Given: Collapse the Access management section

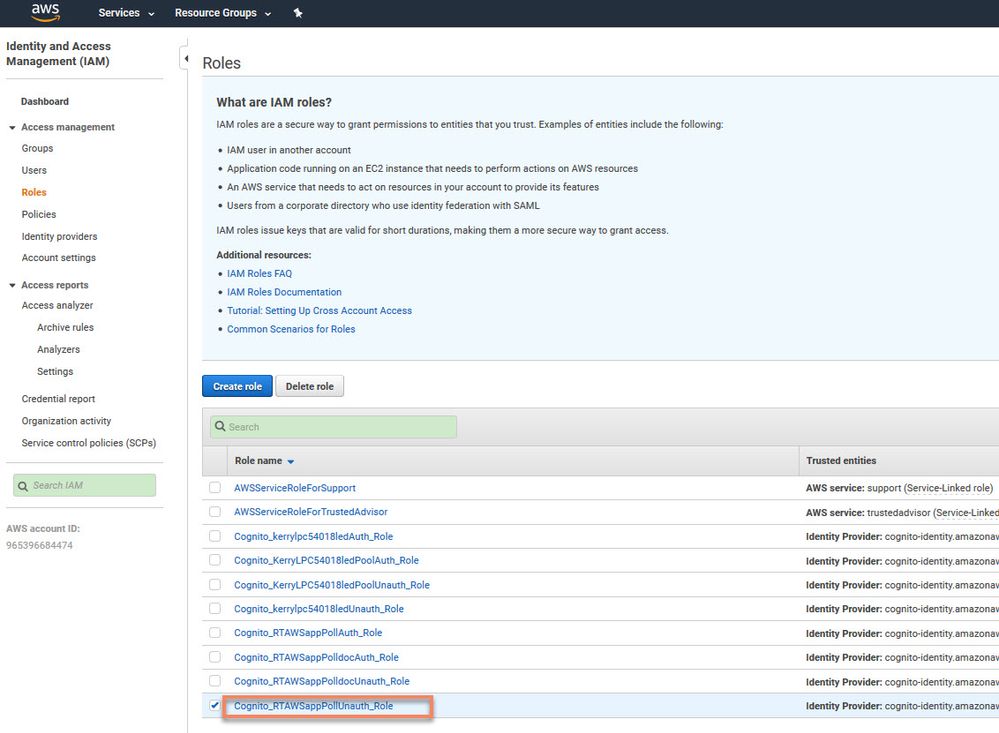Looking at the screenshot, I should (x=12, y=128).
